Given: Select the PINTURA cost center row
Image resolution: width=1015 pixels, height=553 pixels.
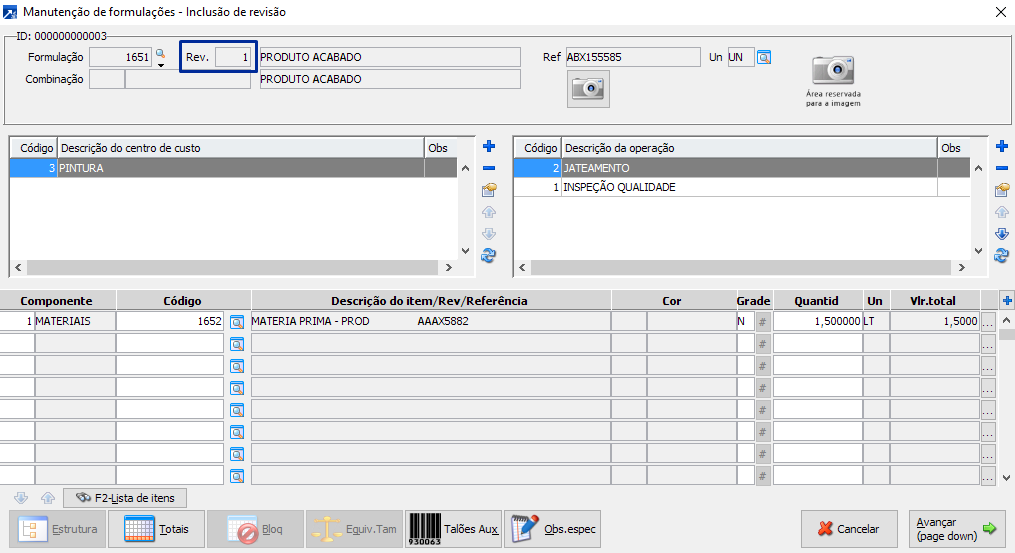Looking at the screenshot, I should [233, 168].
